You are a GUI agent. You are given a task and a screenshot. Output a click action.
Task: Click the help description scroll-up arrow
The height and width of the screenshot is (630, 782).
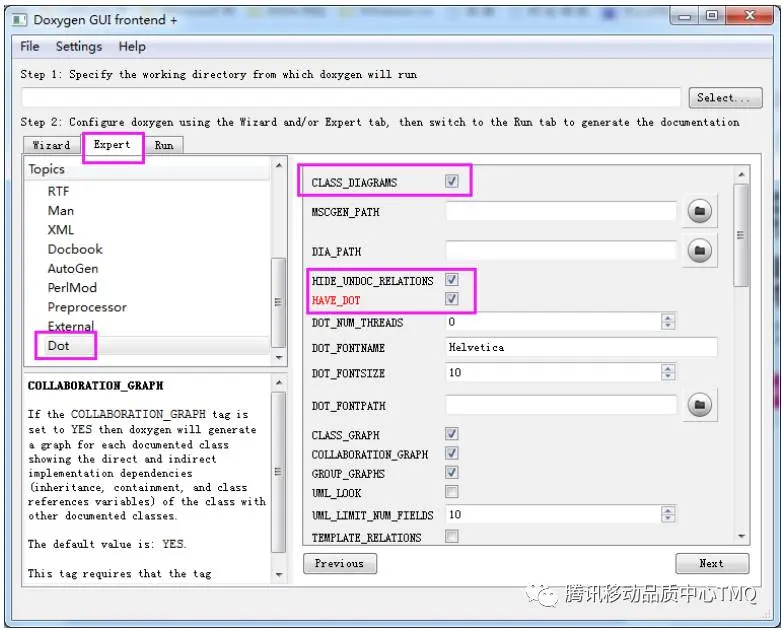279,383
